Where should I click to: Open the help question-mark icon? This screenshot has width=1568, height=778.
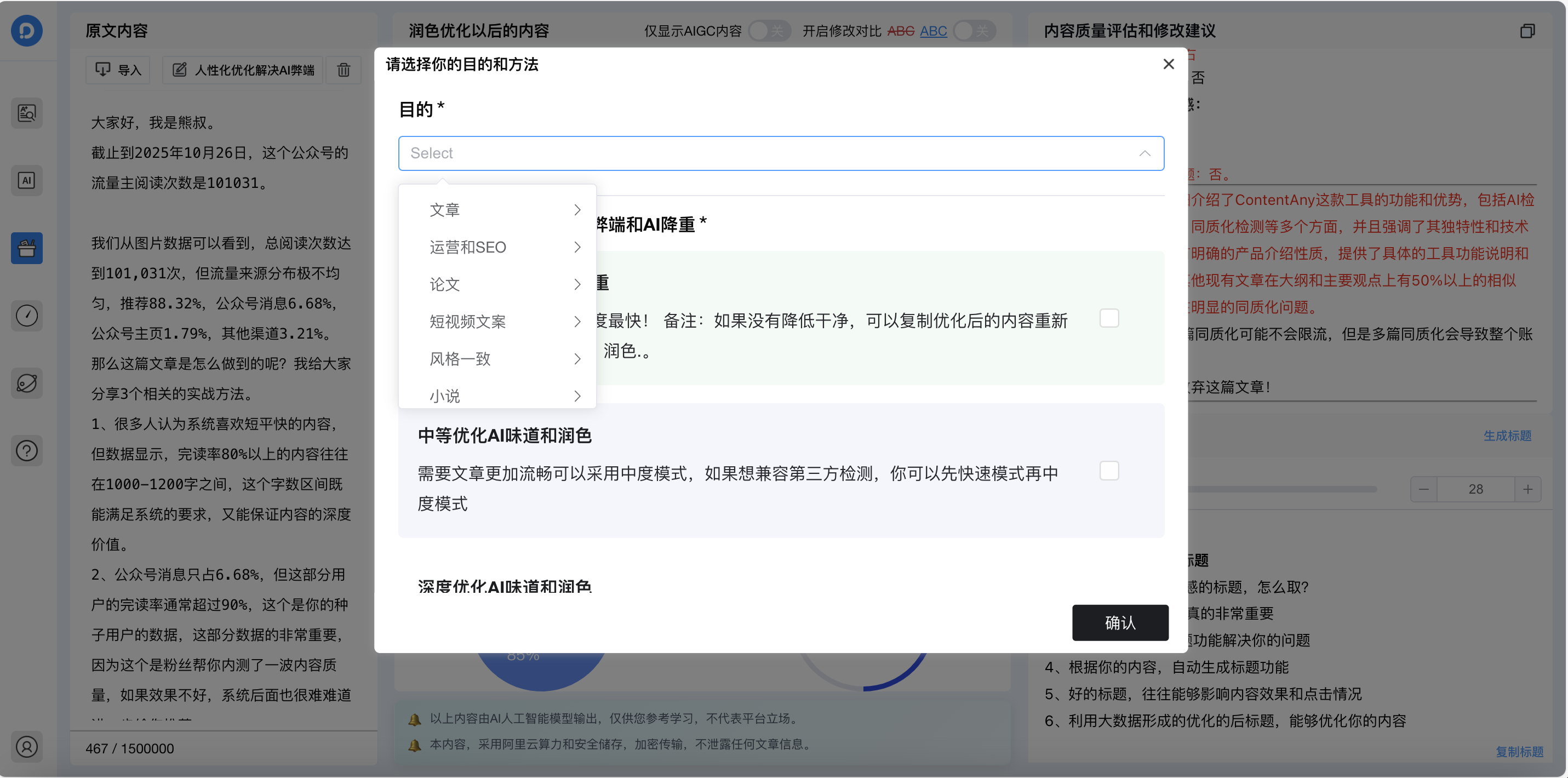click(26, 450)
